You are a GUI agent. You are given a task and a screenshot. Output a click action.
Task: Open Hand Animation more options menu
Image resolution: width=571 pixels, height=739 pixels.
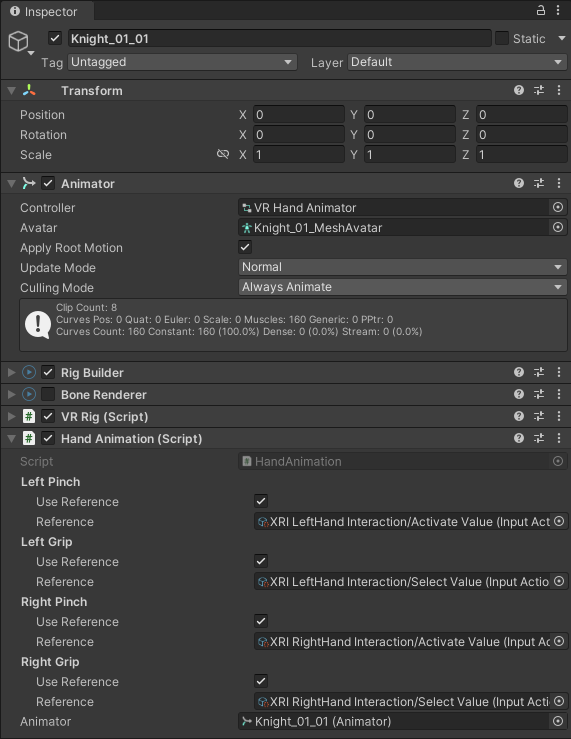coord(559,438)
